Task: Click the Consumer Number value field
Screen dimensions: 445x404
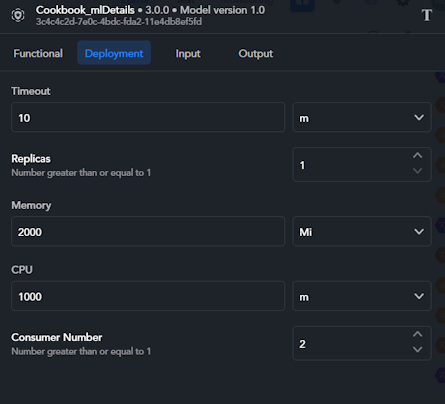Action: (352, 343)
